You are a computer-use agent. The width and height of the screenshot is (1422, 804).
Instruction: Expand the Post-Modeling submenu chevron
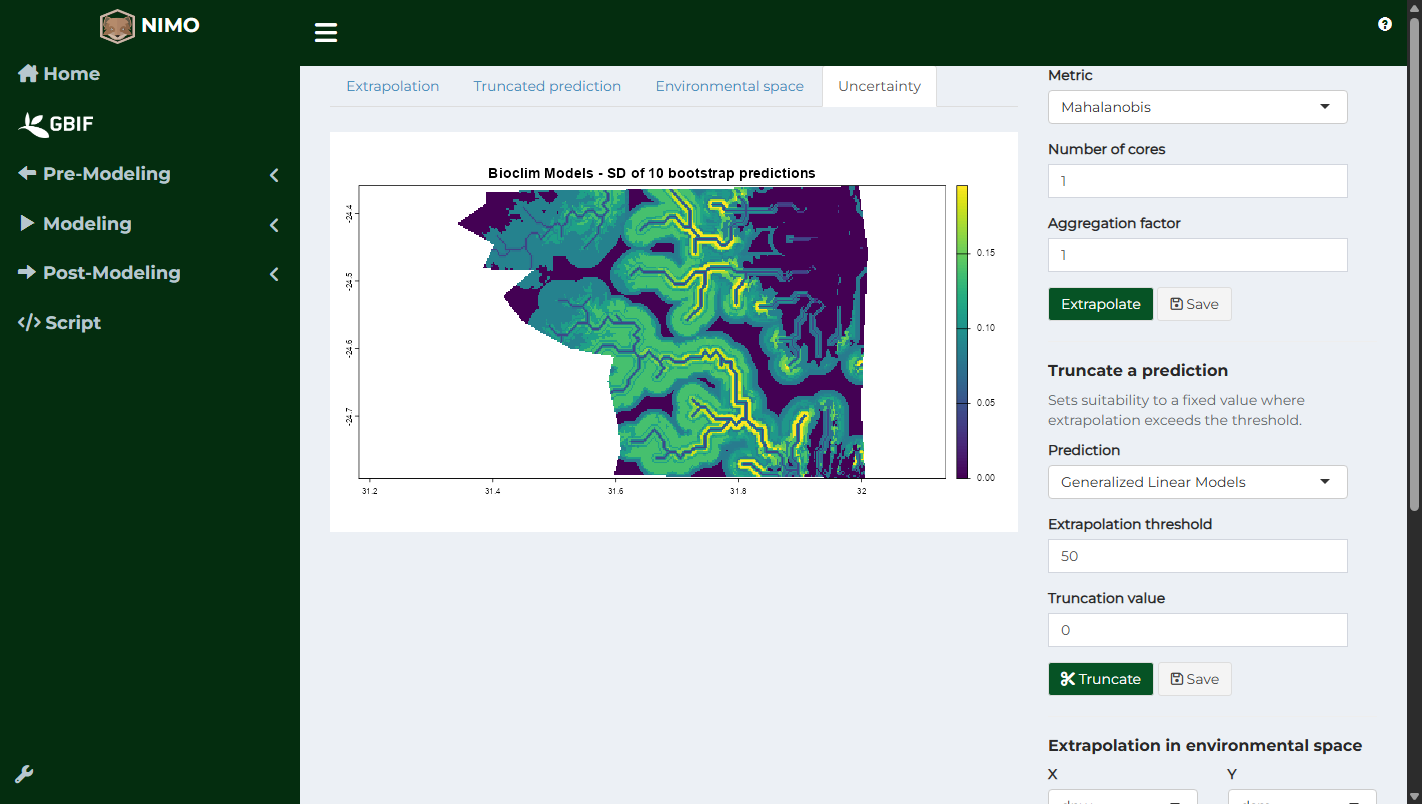click(x=274, y=274)
